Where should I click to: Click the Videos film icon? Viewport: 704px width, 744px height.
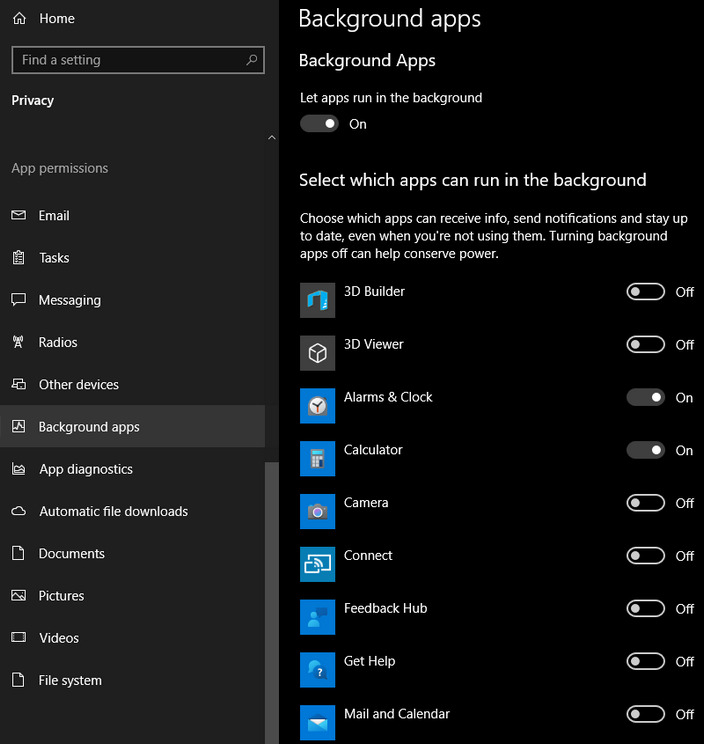pos(19,637)
